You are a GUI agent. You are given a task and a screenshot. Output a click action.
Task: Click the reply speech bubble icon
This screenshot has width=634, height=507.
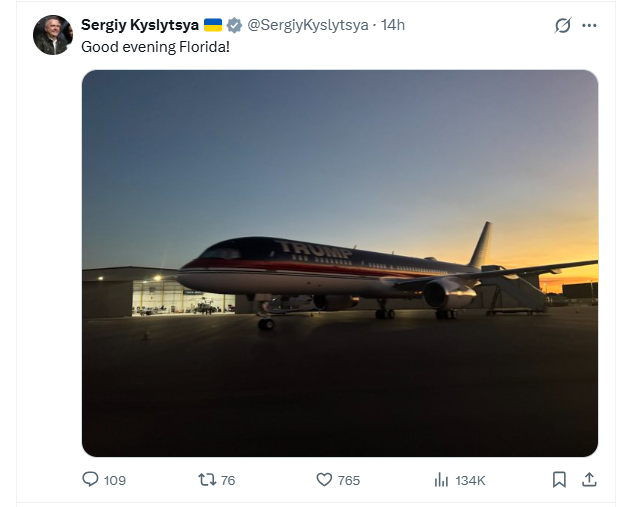[x=90, y=480]
